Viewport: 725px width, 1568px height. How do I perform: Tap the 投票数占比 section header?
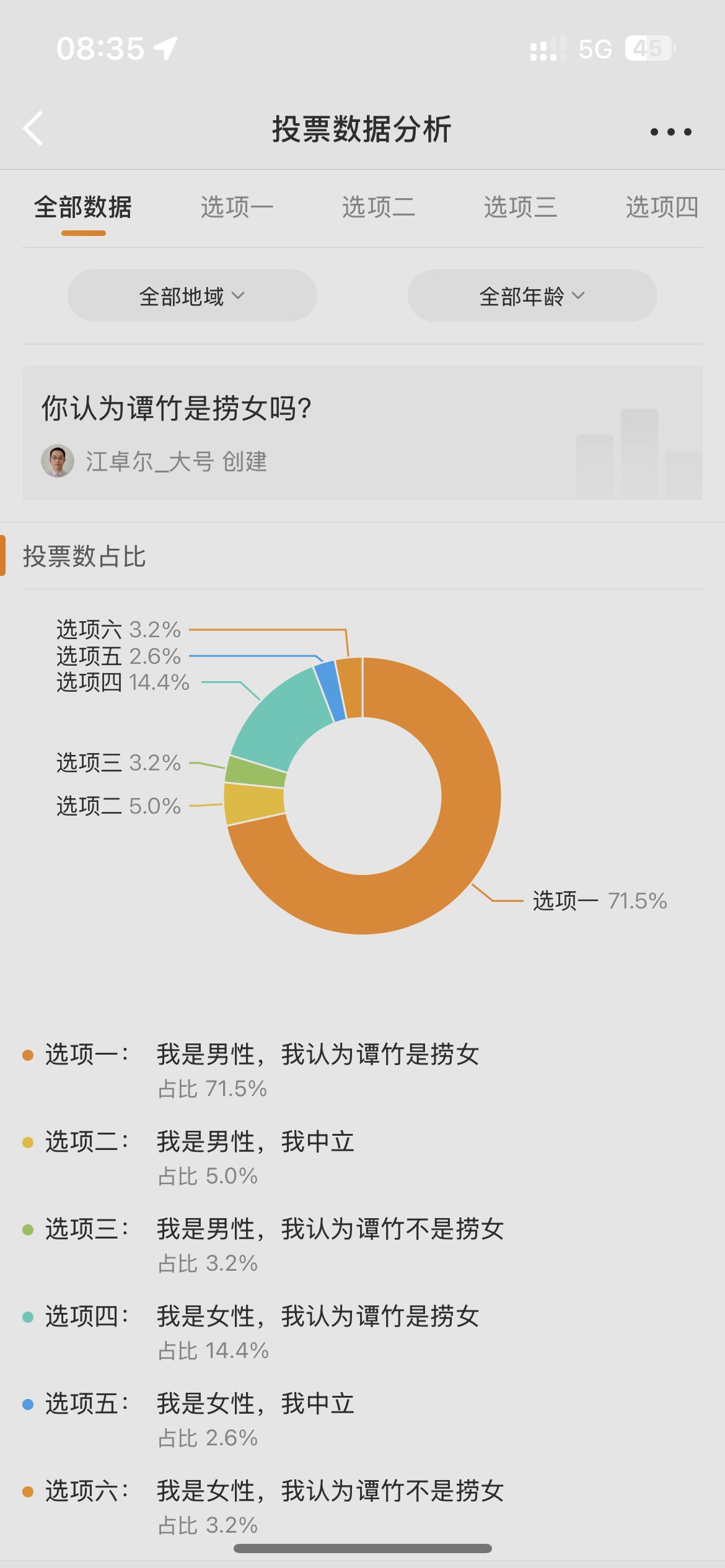[x=87, y=555]
